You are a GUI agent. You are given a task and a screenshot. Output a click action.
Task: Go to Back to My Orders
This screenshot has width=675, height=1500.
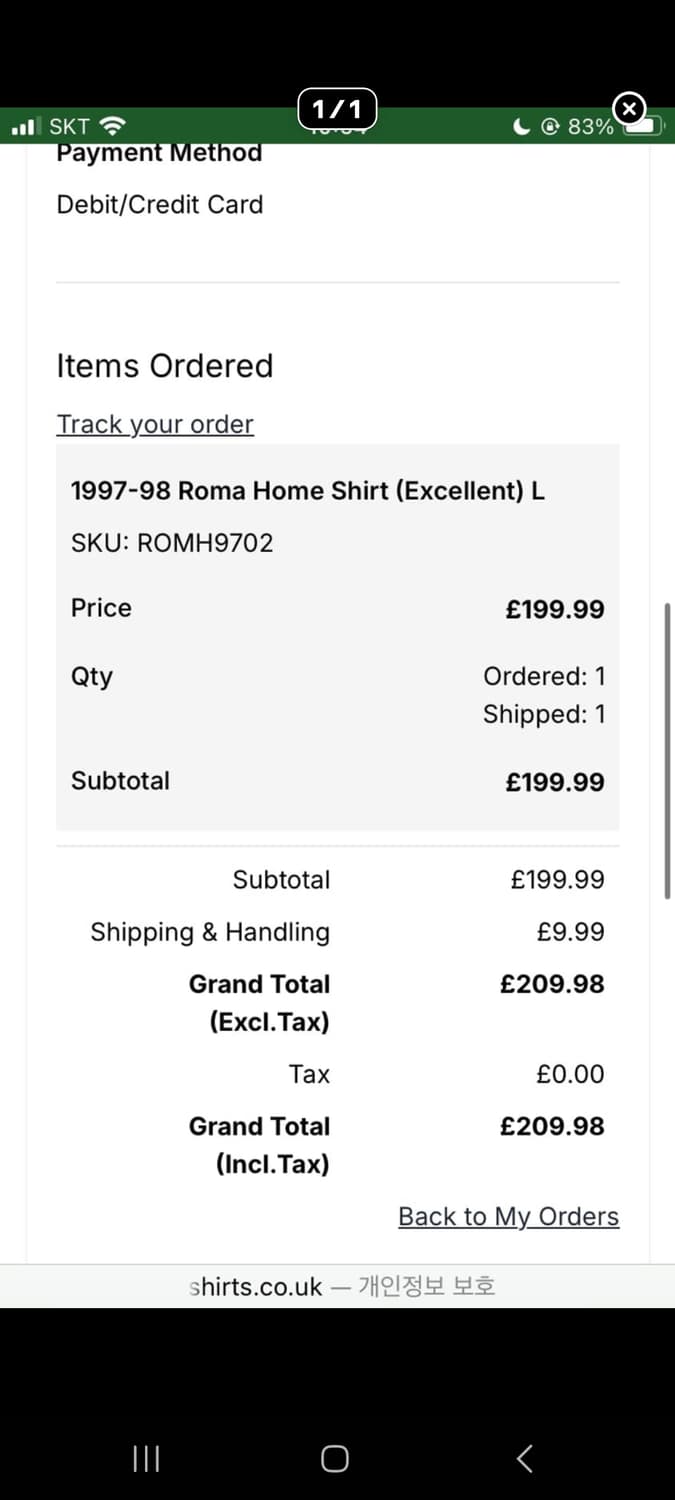508,1216
